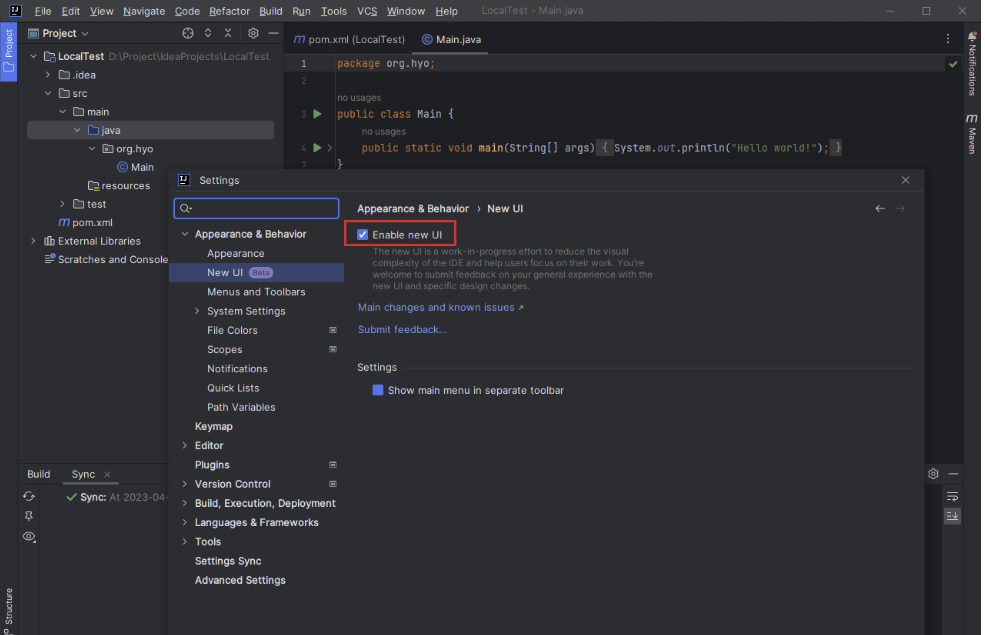The width and height of the screenshot is (985, 635).
Task: Click the Settings back arrow
Action: (880, 209)
